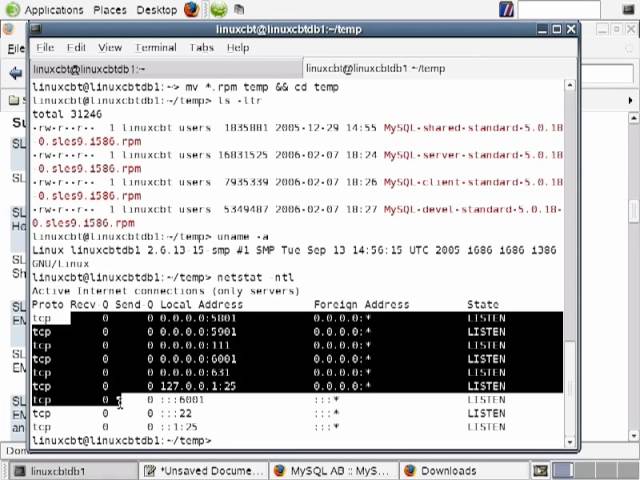Open the Places menu in the top panel
640x480 pixels.
coord(110,10)
